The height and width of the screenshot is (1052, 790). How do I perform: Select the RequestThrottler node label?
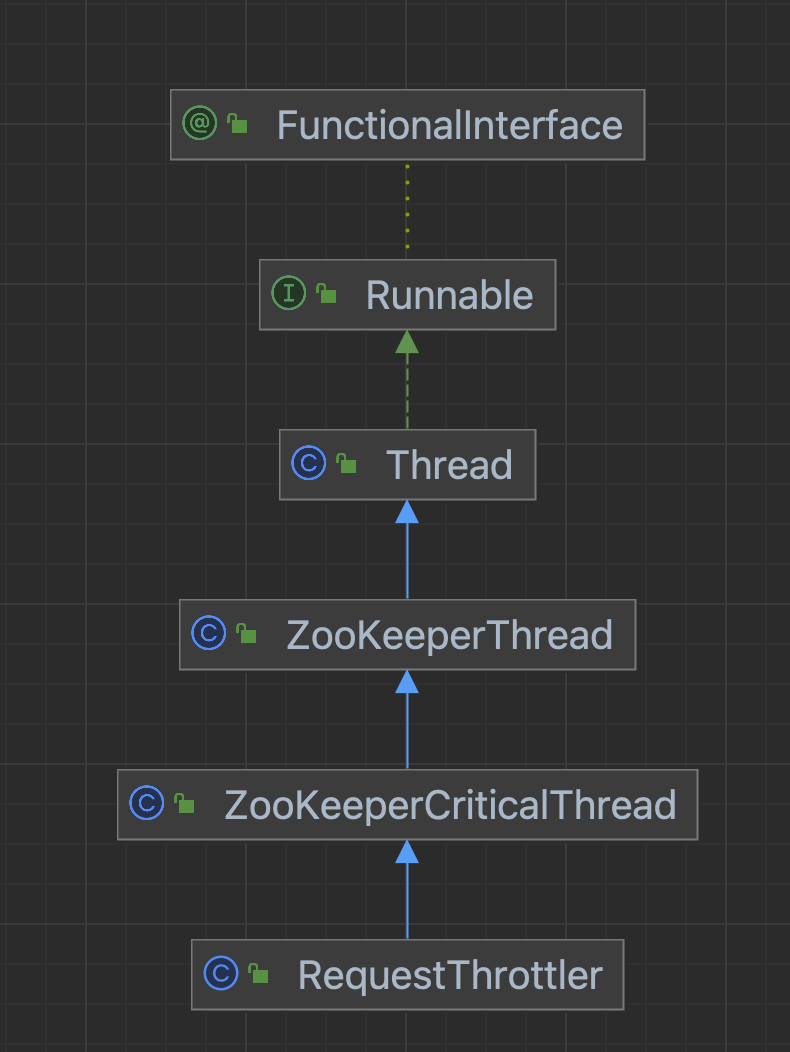pyautogui.click(x=450, y=975)
